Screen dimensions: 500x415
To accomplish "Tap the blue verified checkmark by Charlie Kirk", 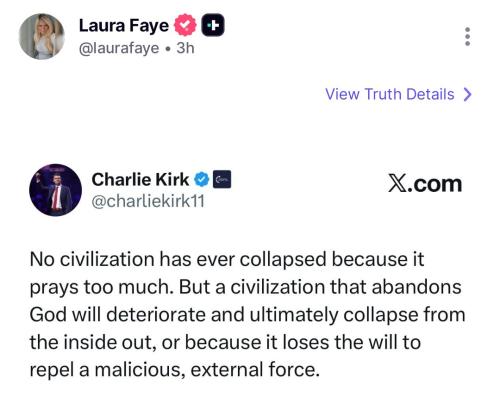I will (x=201, y=180).
